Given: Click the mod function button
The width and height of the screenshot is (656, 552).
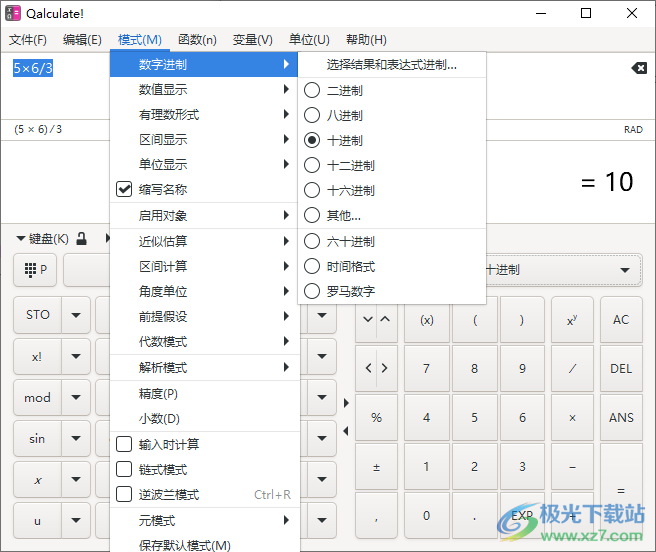Looking at the screenshot, I should (38, 397).
